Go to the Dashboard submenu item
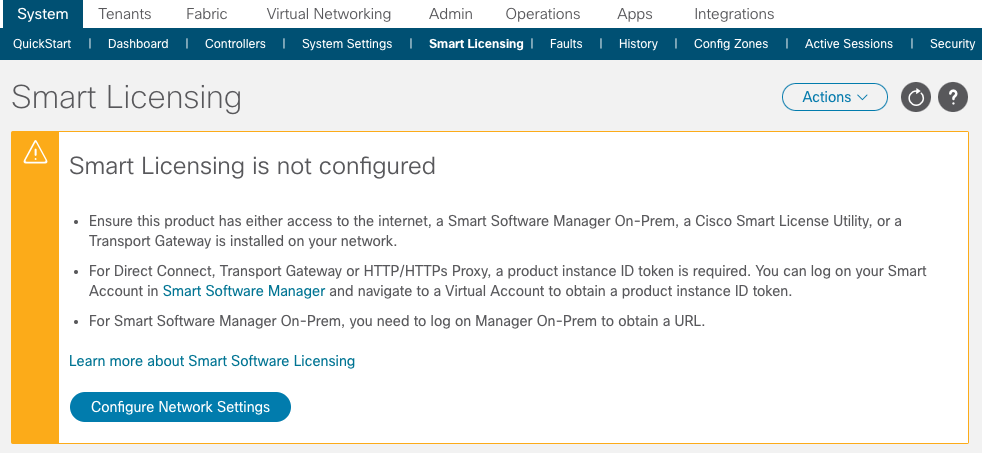Viewport: 982px width, 453px height. point(138,44)
